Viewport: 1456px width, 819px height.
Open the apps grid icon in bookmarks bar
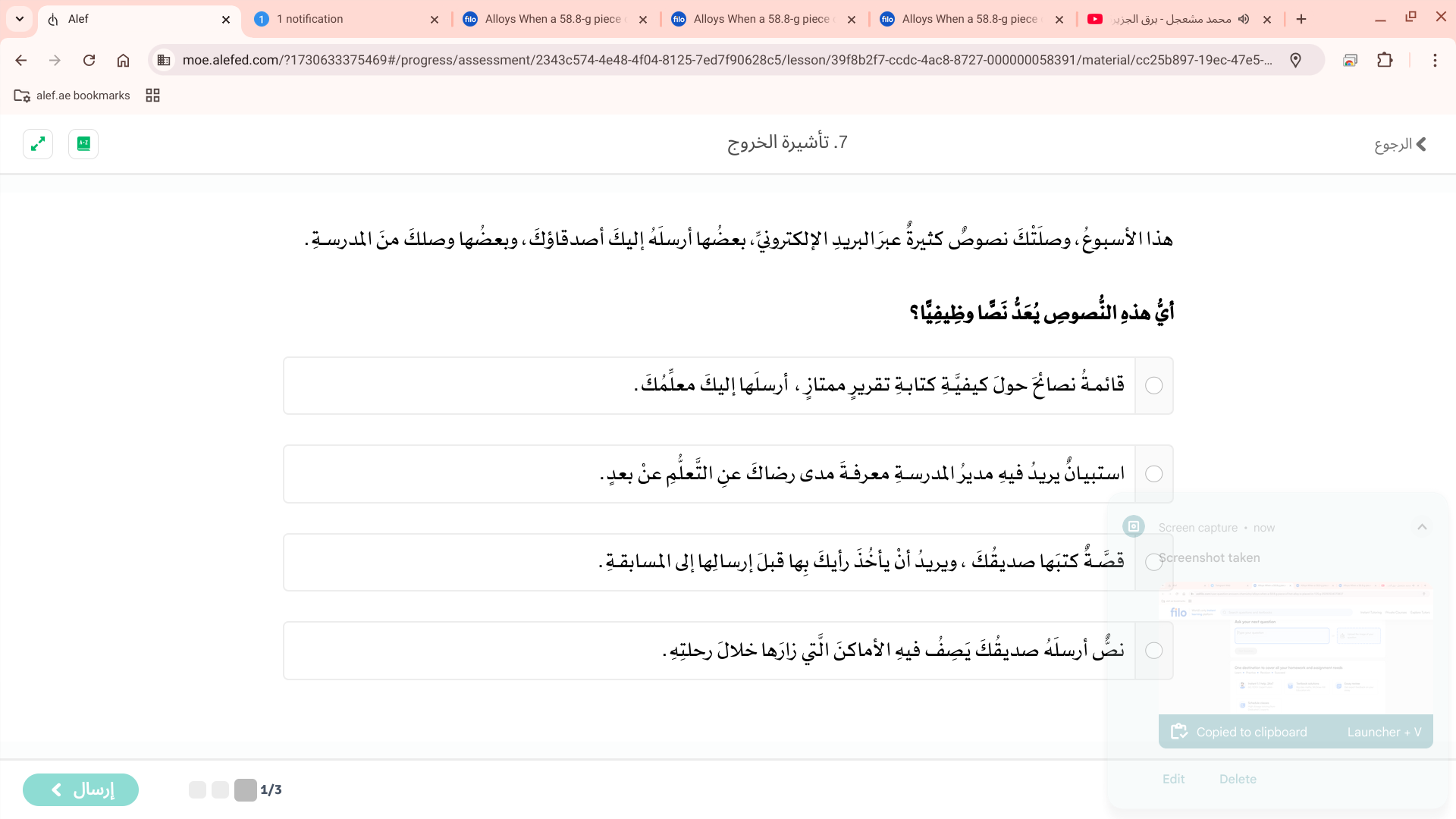(152, 96)
